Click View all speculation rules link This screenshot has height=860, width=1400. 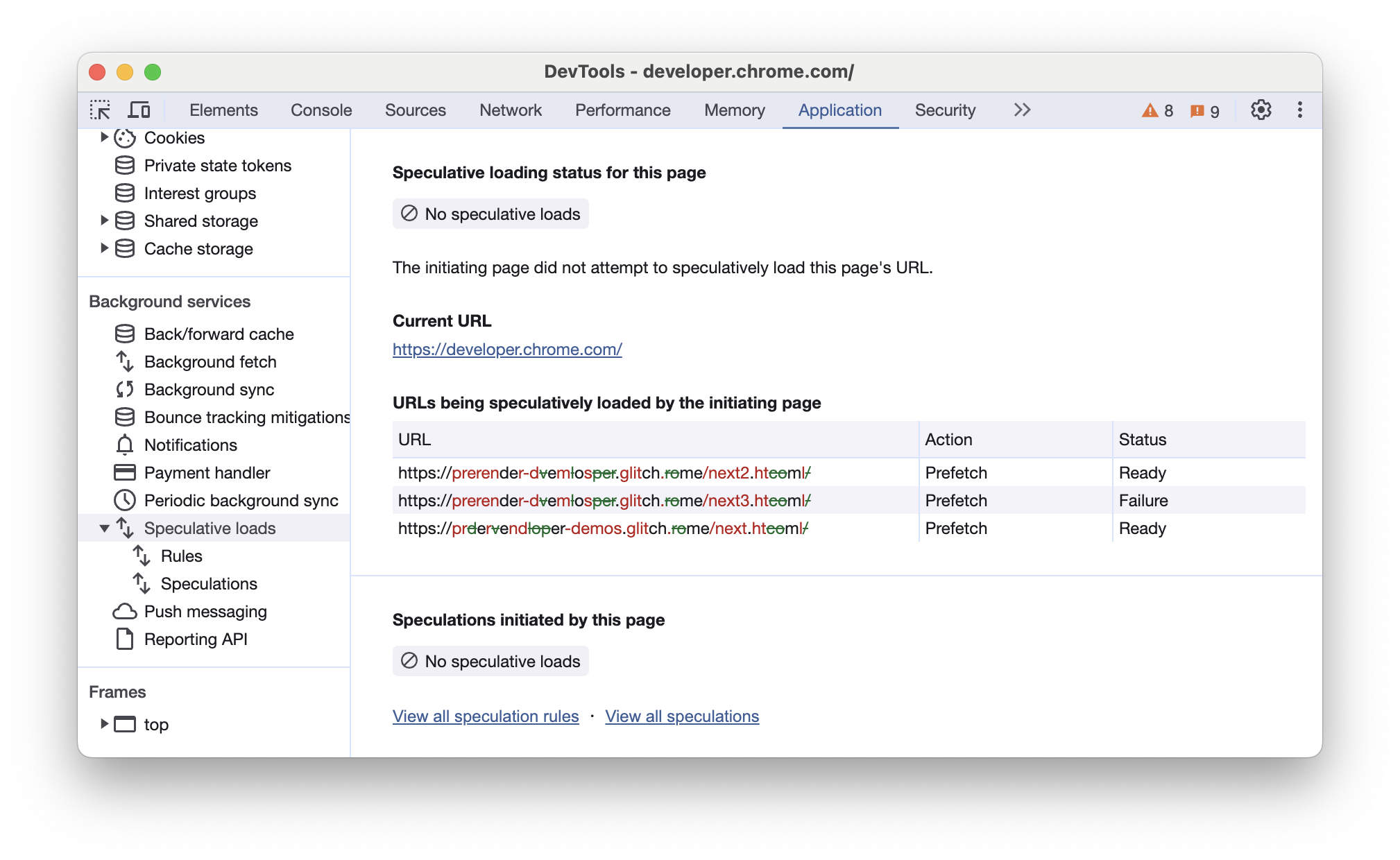click(x=486, y=717)
